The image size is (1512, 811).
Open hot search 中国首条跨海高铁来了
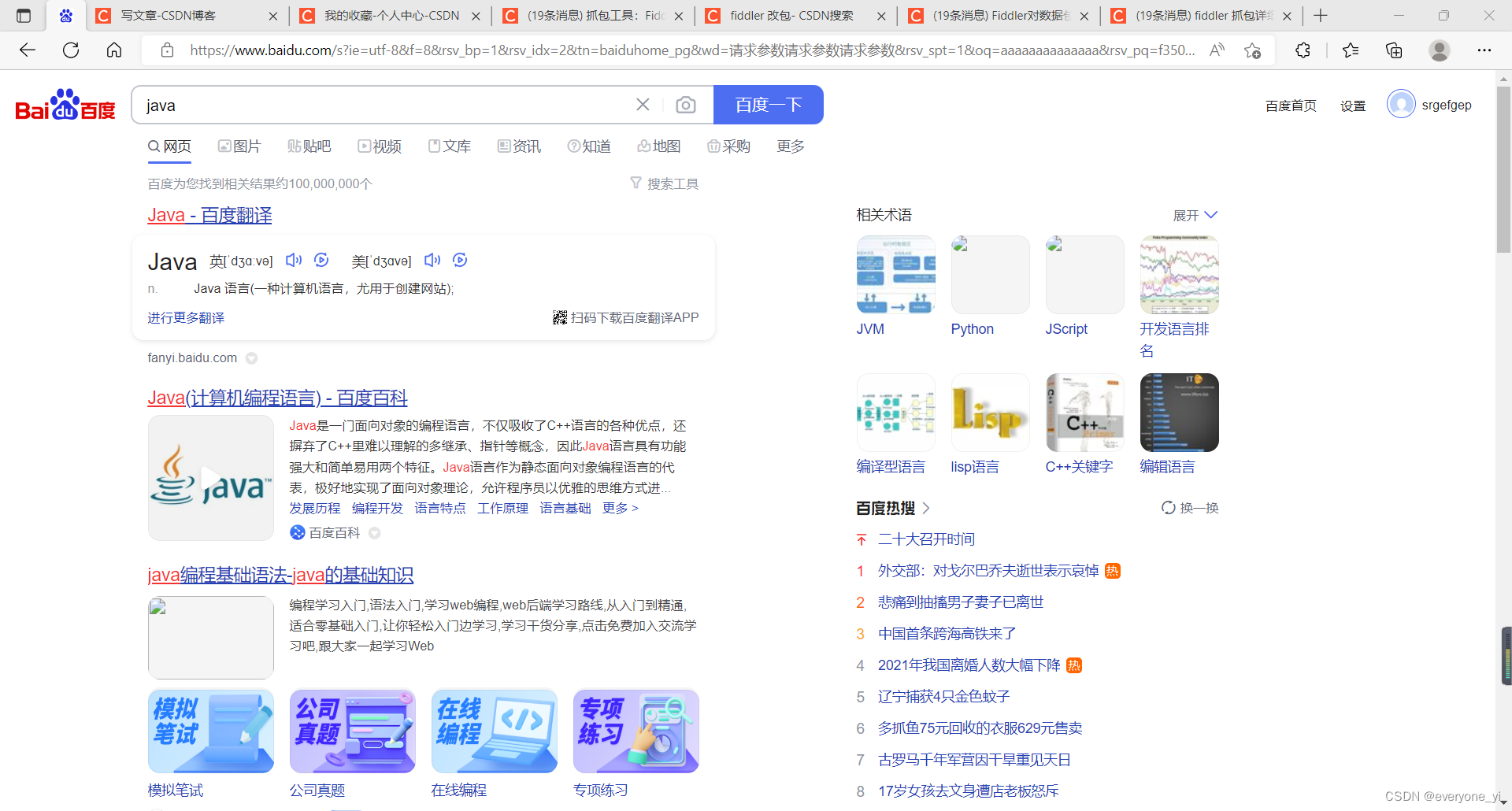click(x=947, y=634)
